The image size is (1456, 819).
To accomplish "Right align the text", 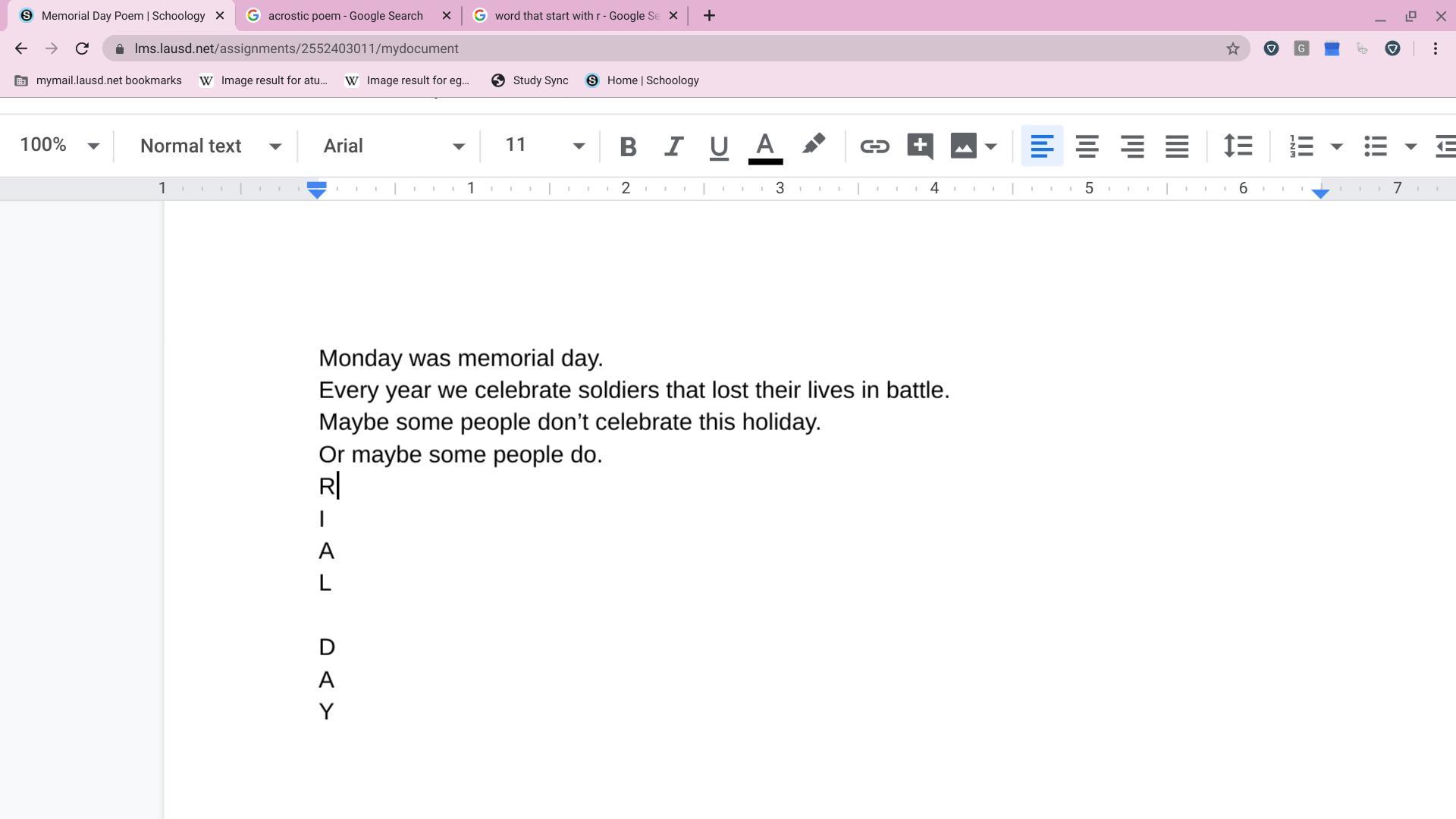I will click(x=1132, y=146).
